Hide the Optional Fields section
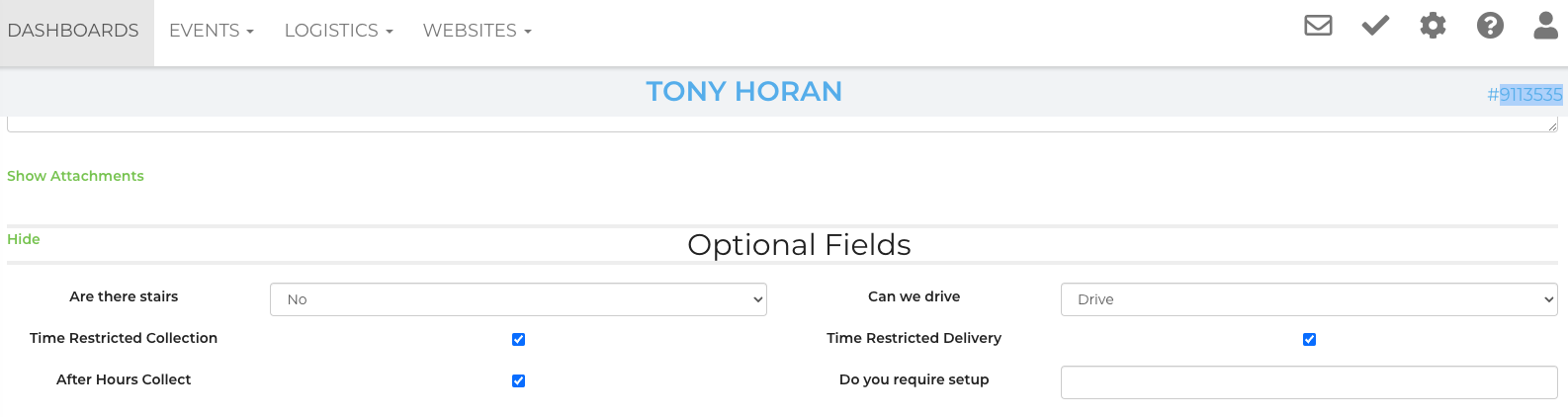Image resolution: width=1568 pixels, height=417 pixels. [x=24, y=239]
